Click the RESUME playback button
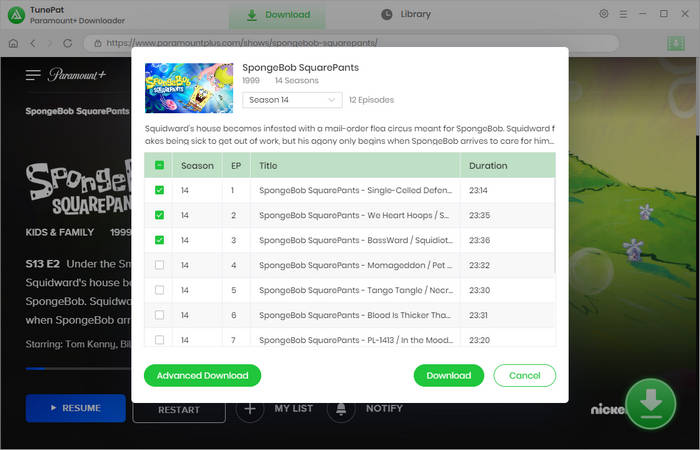This screenshot has height=450, width=700. coord(75,408)
